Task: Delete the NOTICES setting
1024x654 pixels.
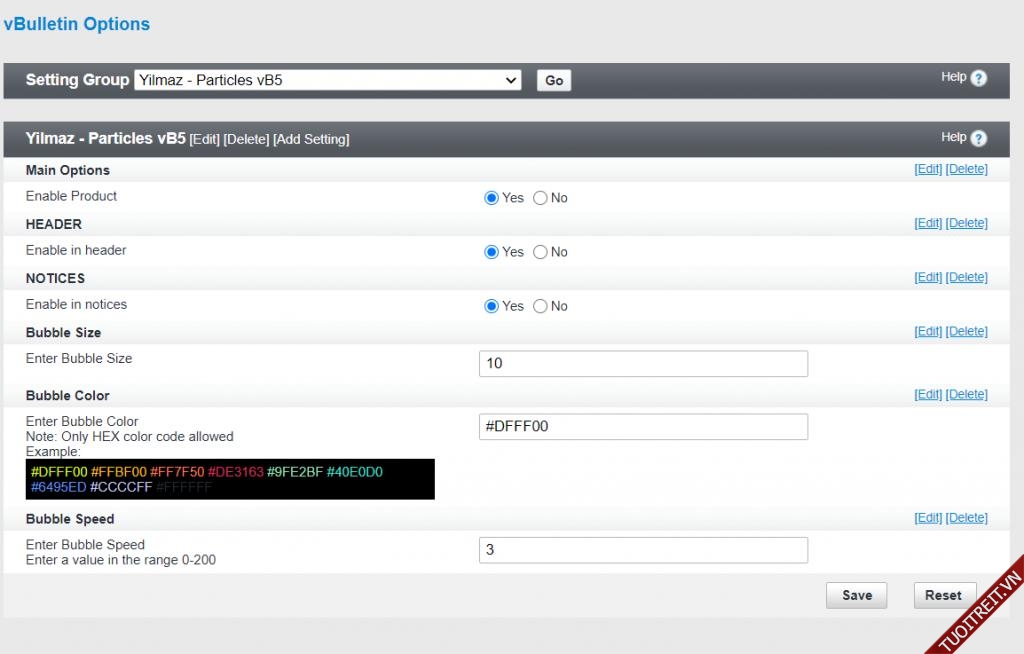Action: point(966,277)
